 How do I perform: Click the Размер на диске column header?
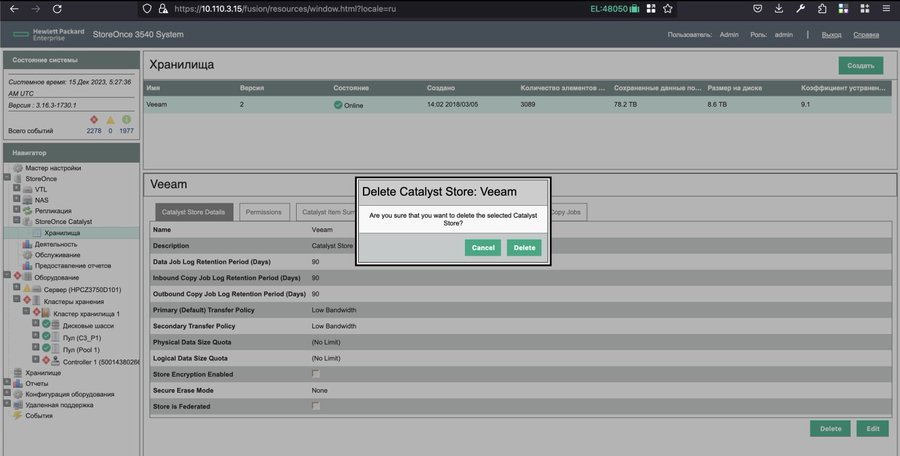735,88
